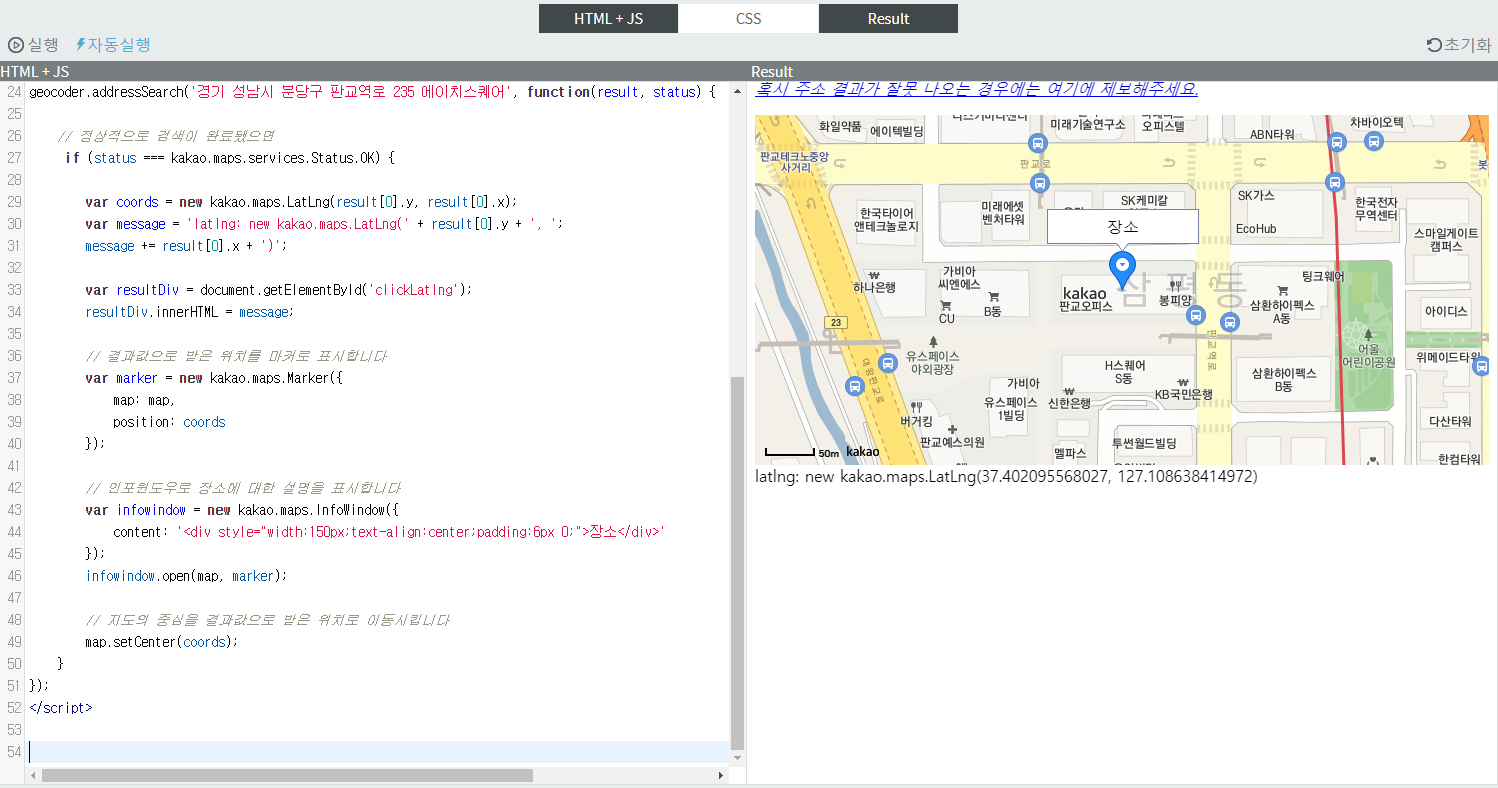Place cursor on empty line 54
This screenshot has width=1498, height=788.
tap(380, 751)
